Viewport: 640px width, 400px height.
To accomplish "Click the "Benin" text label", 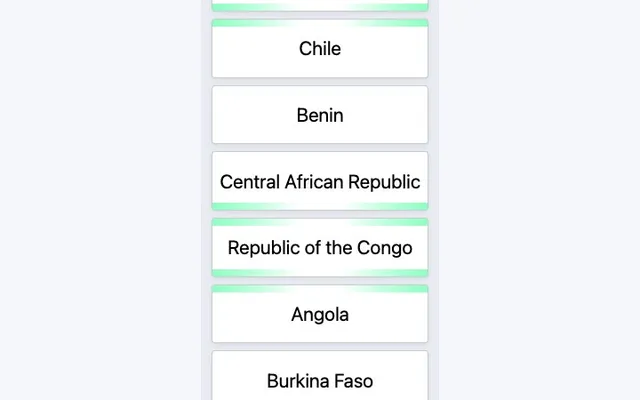I will click(320, 115).
